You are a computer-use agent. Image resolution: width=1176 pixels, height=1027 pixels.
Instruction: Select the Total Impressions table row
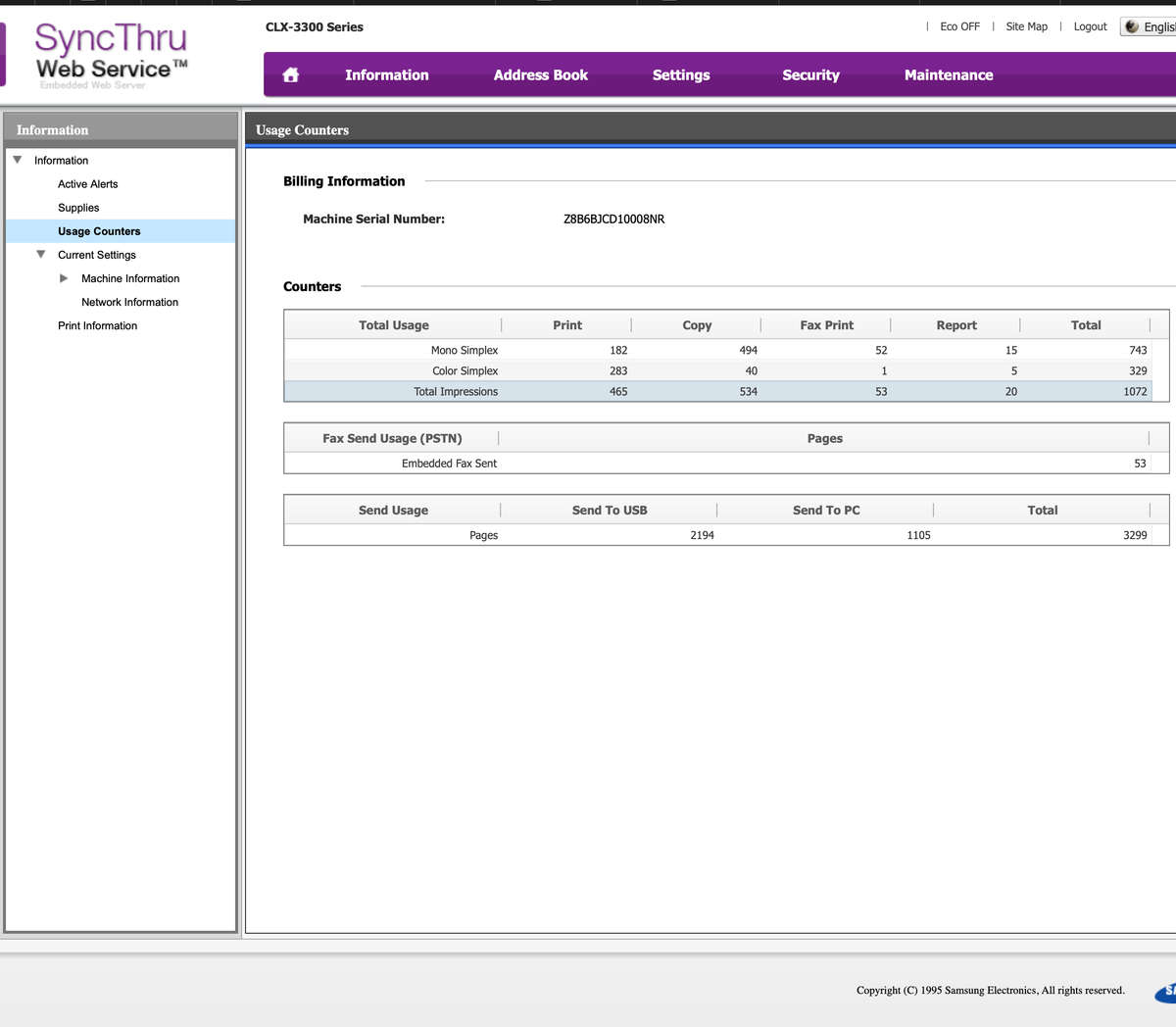[717, 391]
